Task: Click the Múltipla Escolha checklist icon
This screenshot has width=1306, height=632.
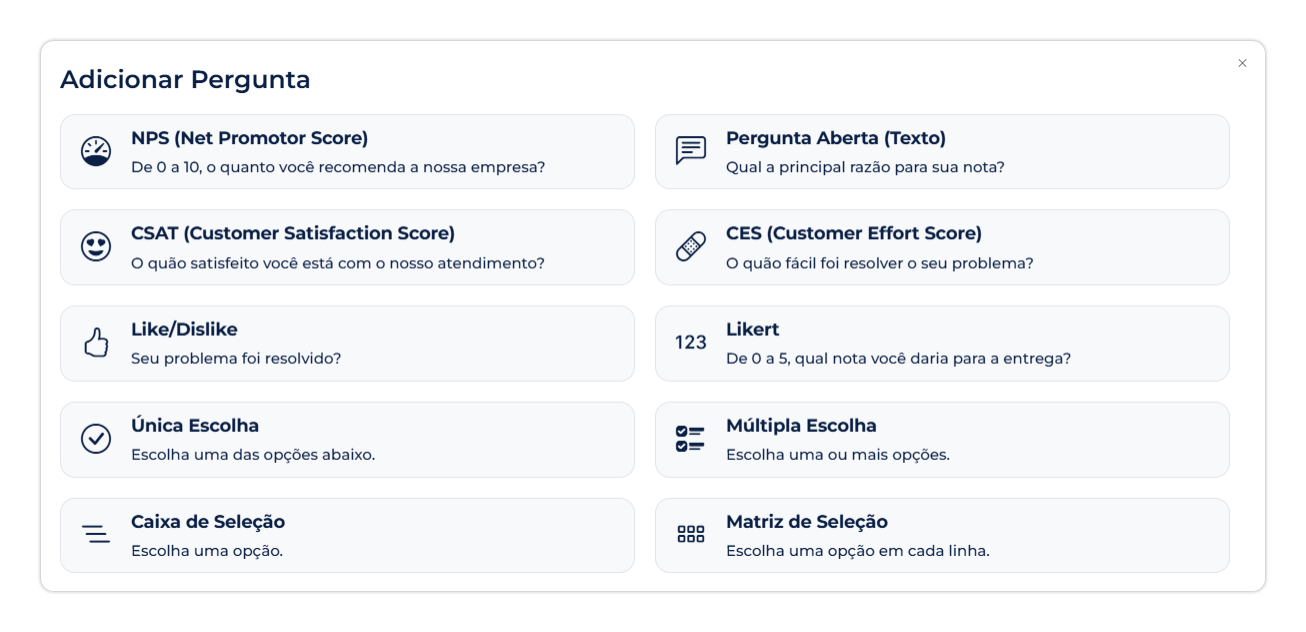Action: tap(691, 439)
